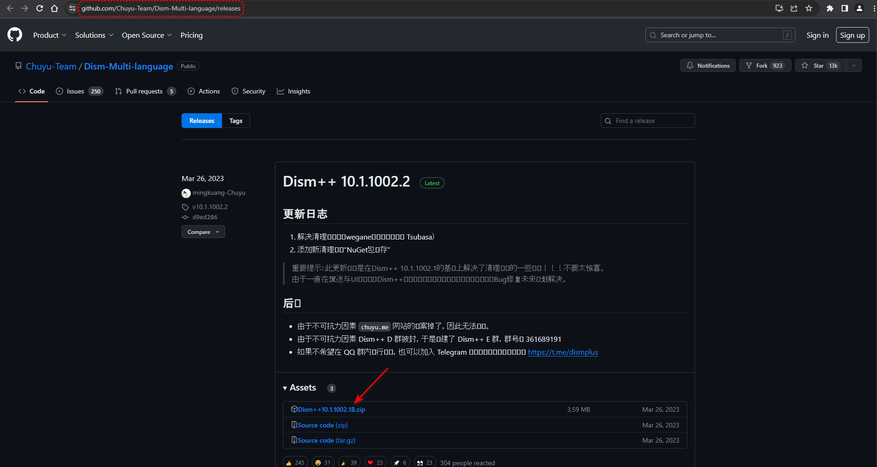This screenshot has width=877, height=467.
Task: Switch to the Tags view
Action: pyautogui.click(x=236, y=121)
